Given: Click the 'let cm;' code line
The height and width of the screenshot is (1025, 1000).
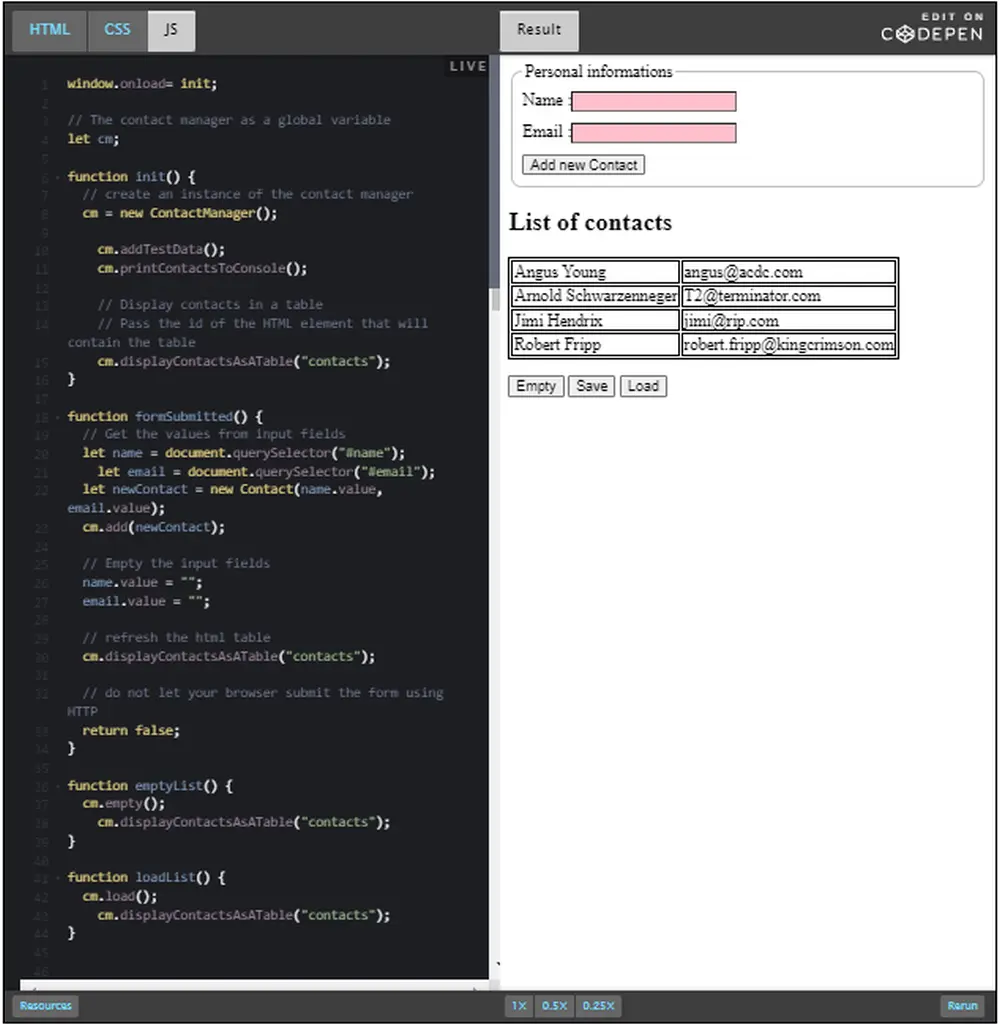Looking at the screenshot, I should [93, 139].
